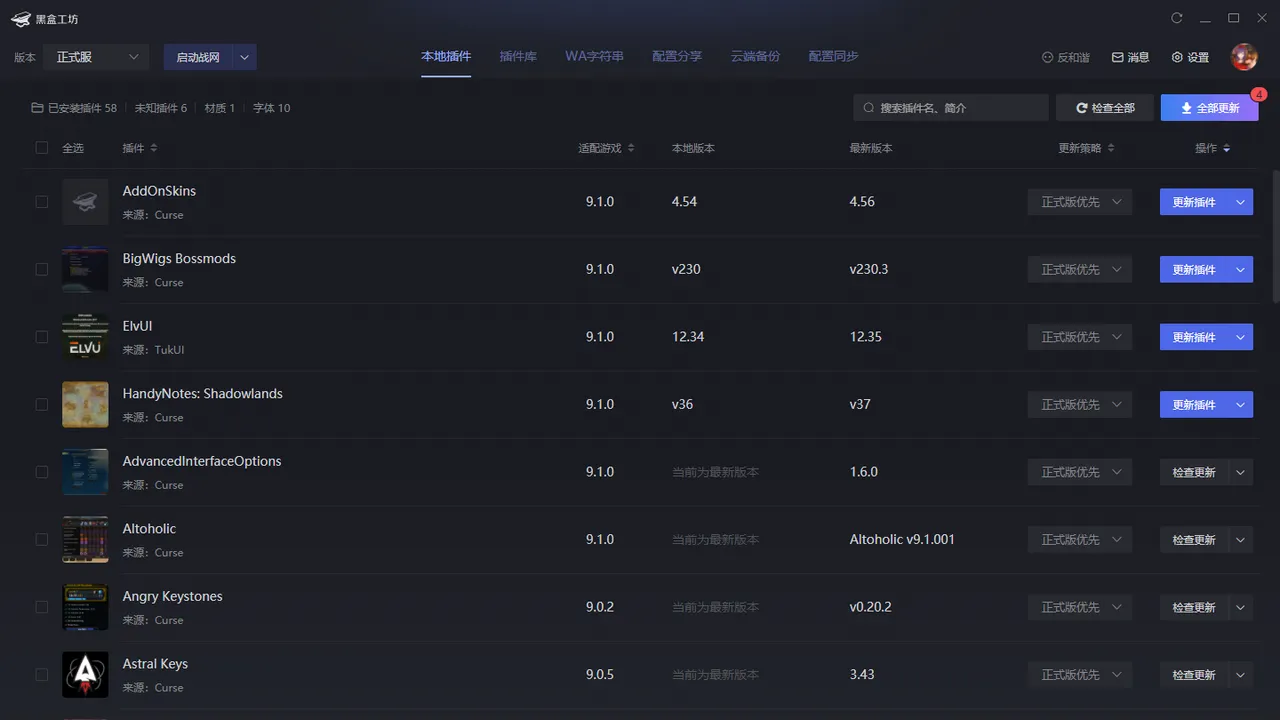This screenshot has height=720, width=1280.
Task: Switch to the 配置分享 tab
Action: 677,57
